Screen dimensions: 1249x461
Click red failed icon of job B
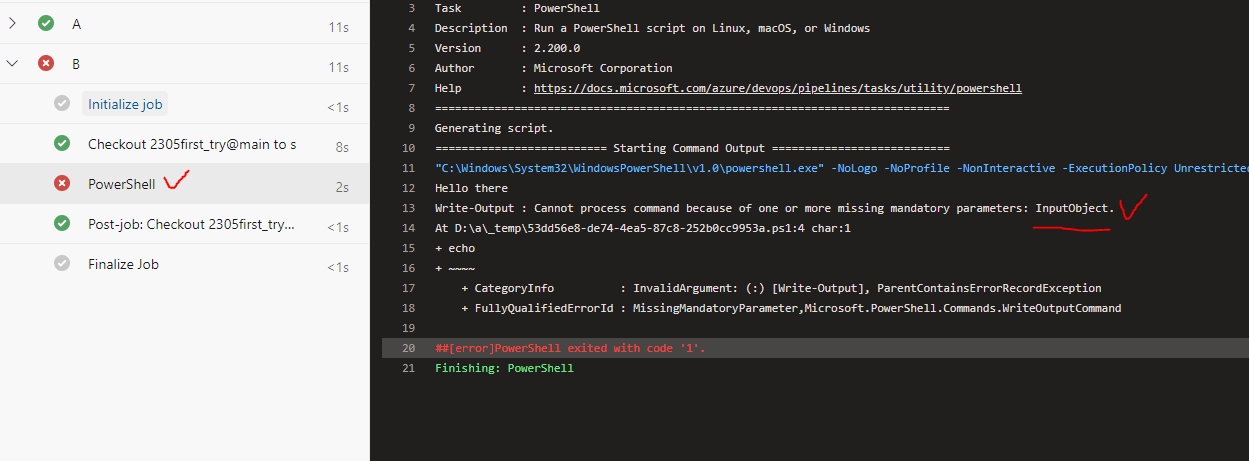click(x=46, y=64)
